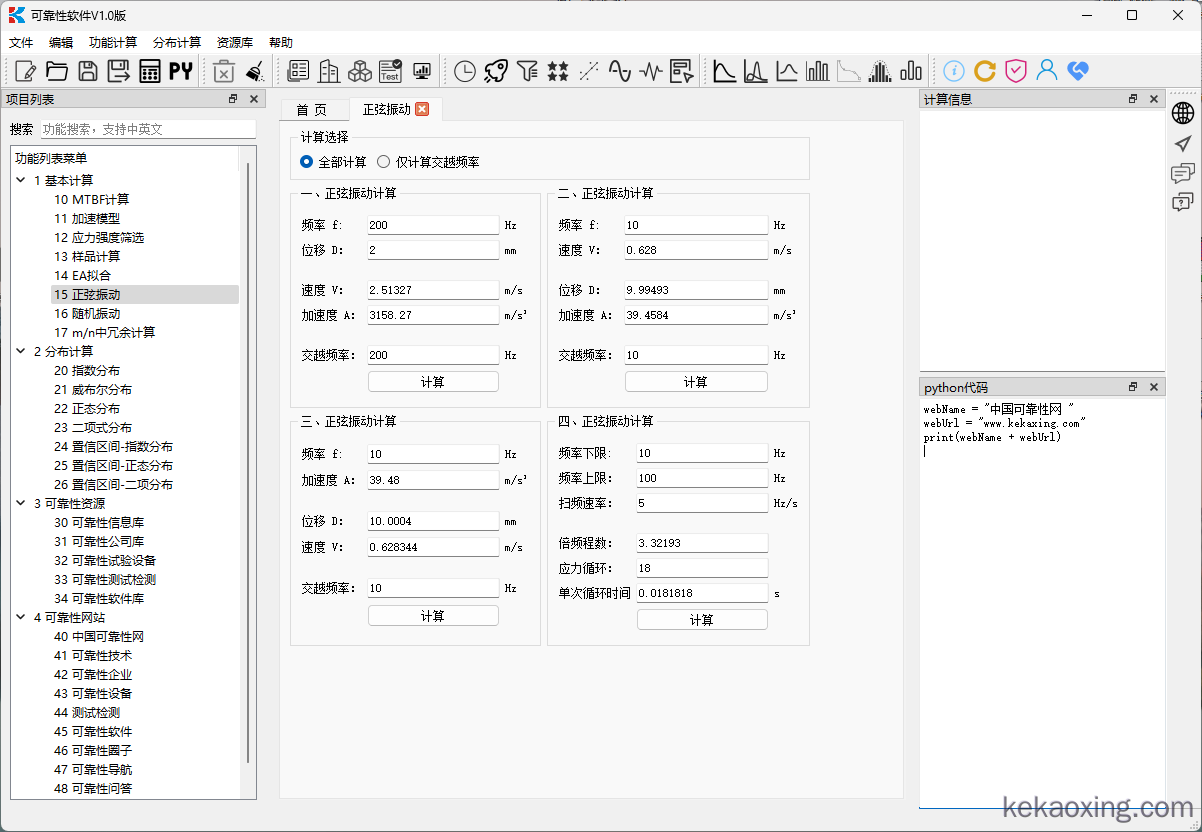Click the exponential decay curve distribution icon
Image resolution: width=1202 pixels, height=832 pixels.
coord(725,71)
